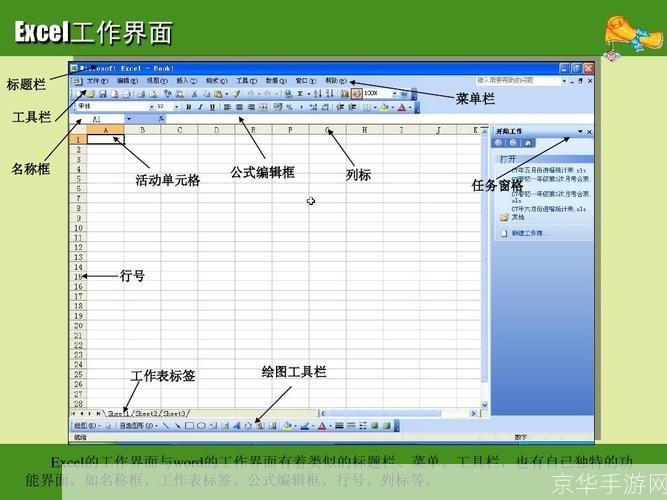Select the Rectangle drawing tool
The image size is (667, 500).
pos(188,425)
